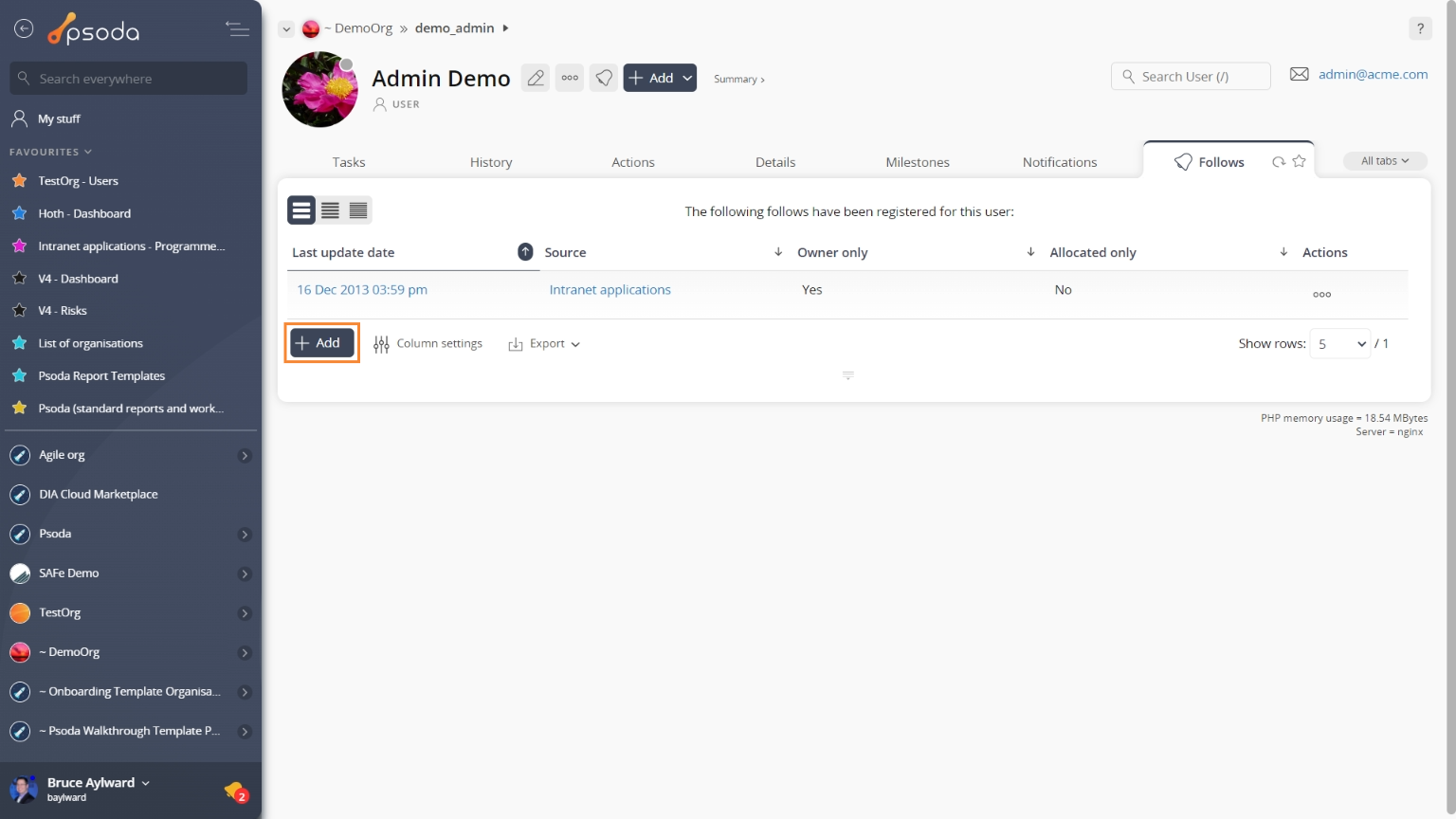Refresh the Follows tab
This screenshot has width=1456, height=819.
point(1279,162)
